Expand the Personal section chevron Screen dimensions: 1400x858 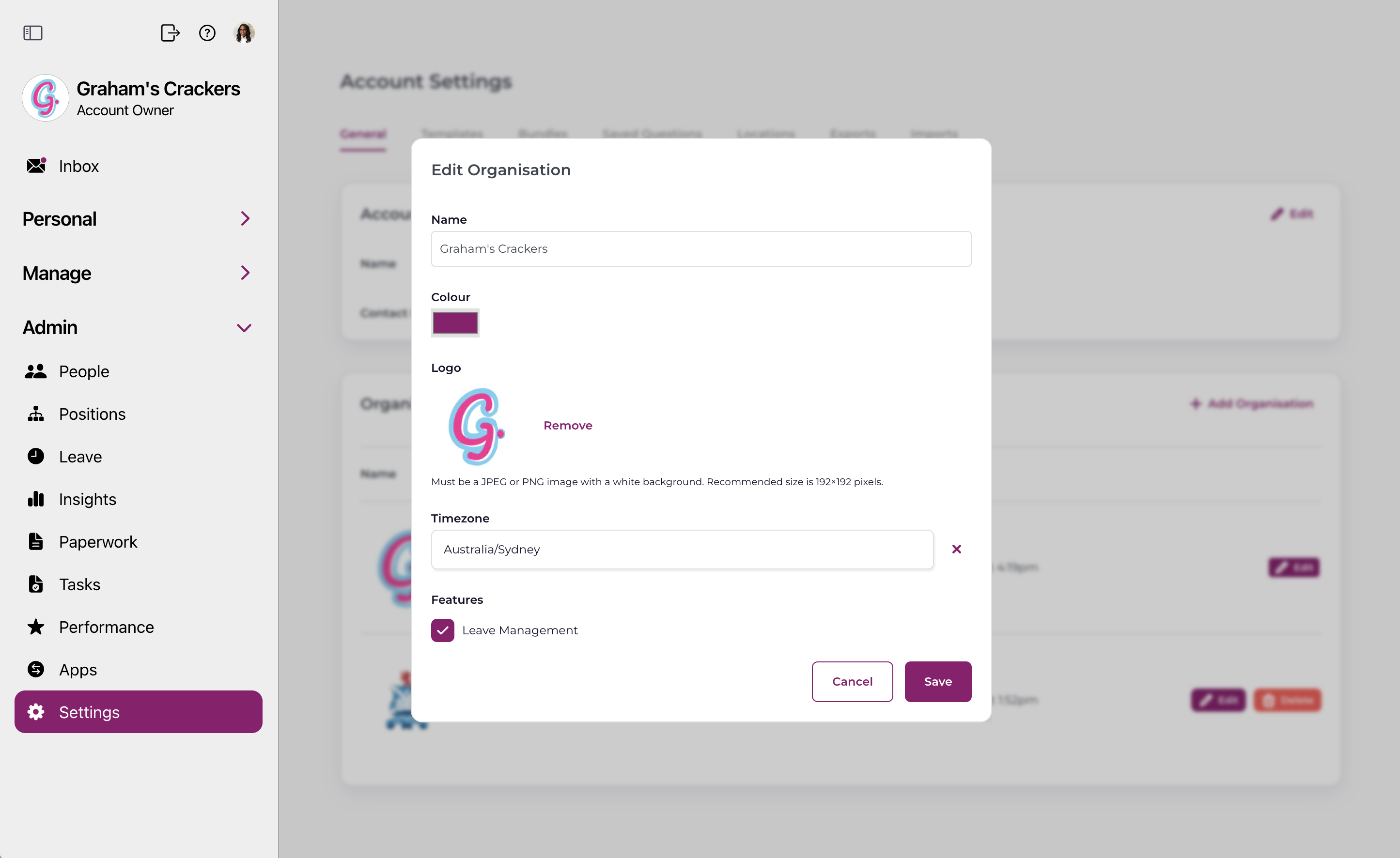(x=245, y=219)
